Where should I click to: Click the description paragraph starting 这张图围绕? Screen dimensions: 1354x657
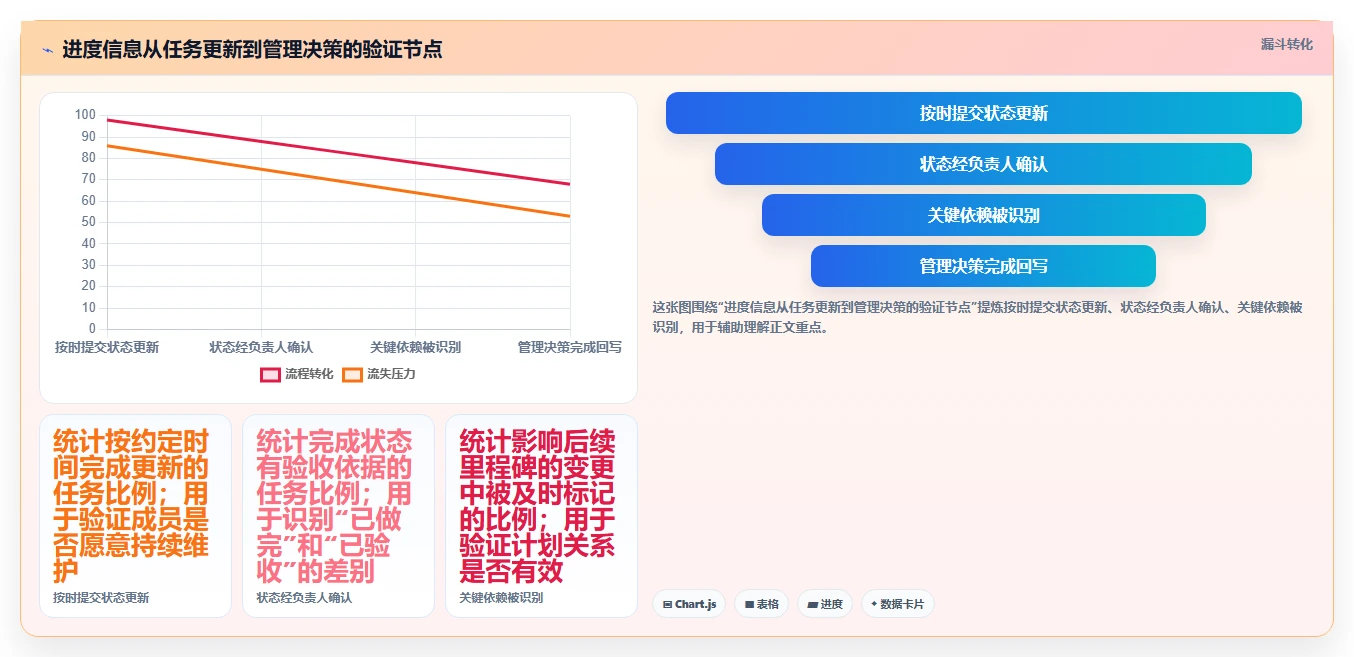point(977,317)
